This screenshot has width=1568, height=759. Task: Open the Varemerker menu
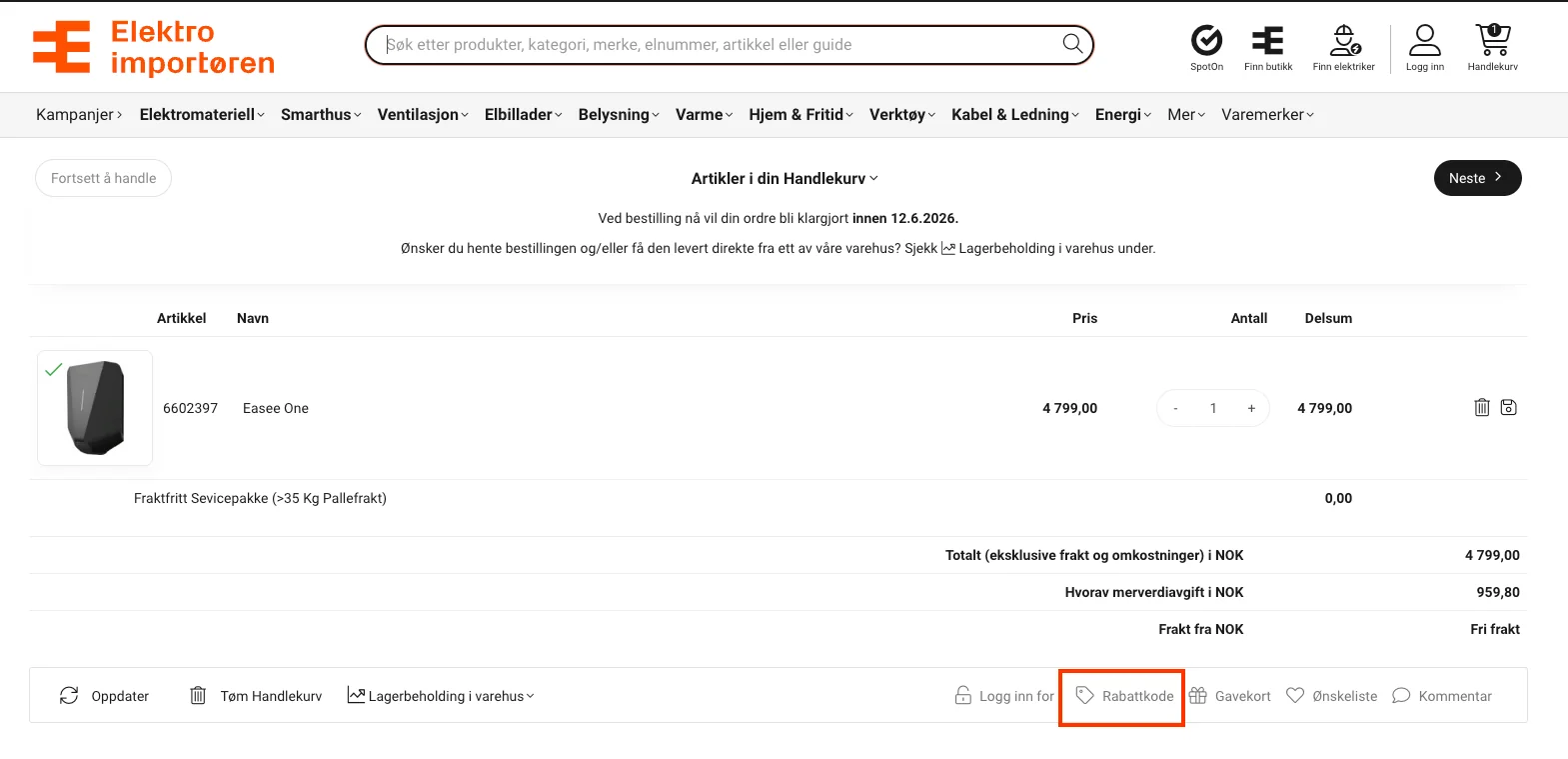[1267, 115]
